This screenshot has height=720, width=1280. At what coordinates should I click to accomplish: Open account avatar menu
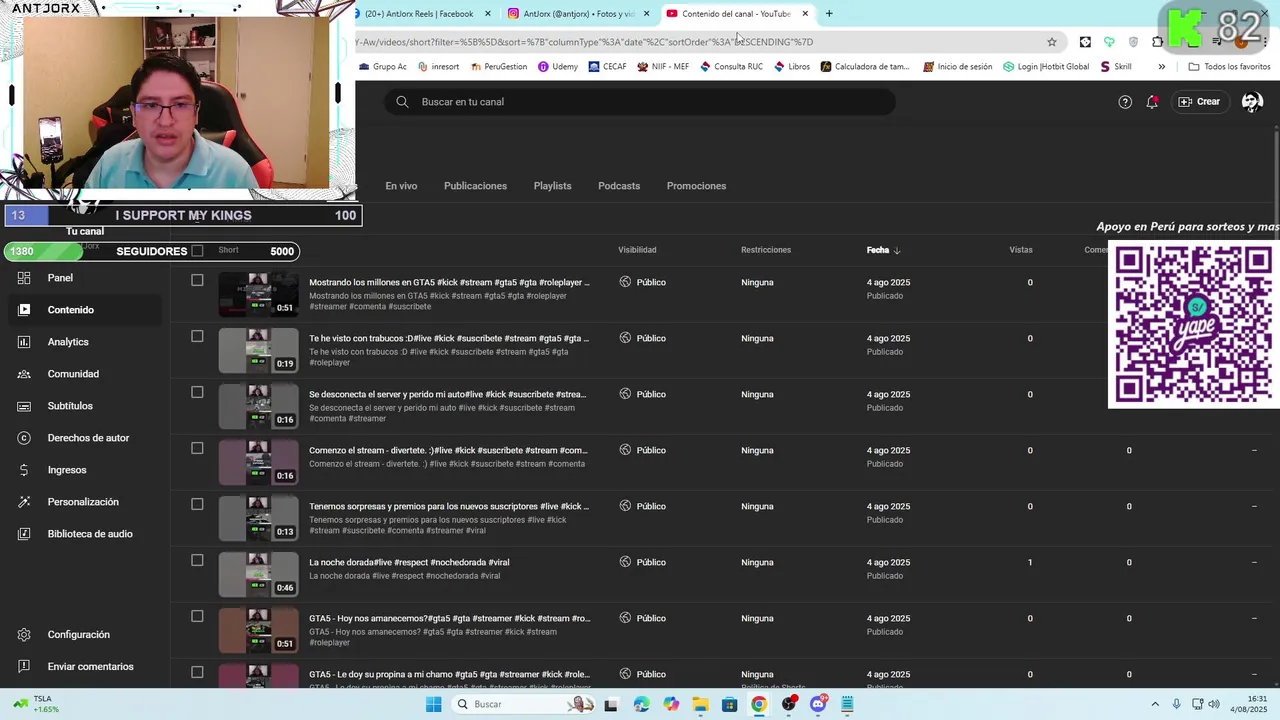pyautogui.click(x=1252, y=102)
